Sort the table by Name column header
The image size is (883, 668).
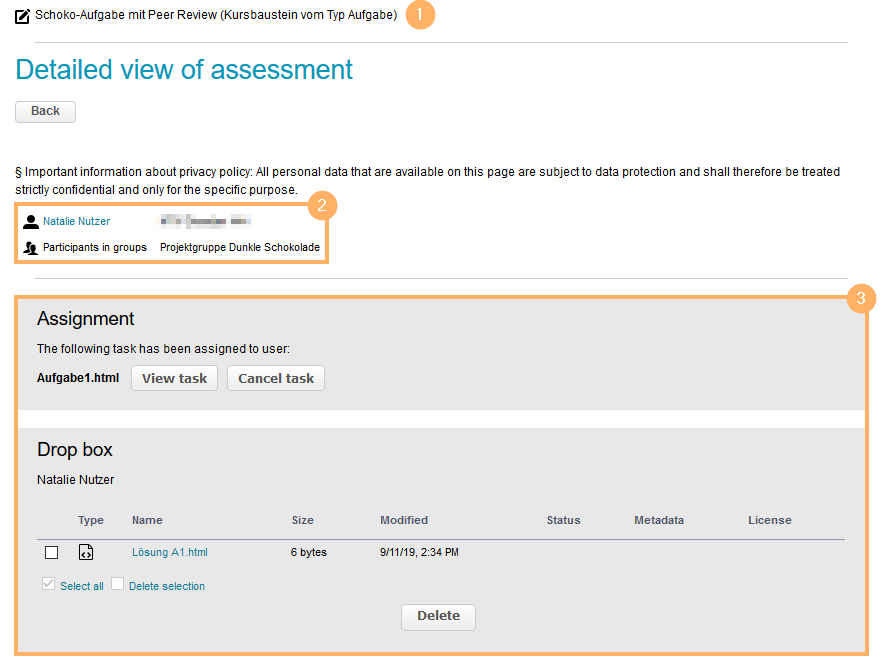tap(147, 520)
